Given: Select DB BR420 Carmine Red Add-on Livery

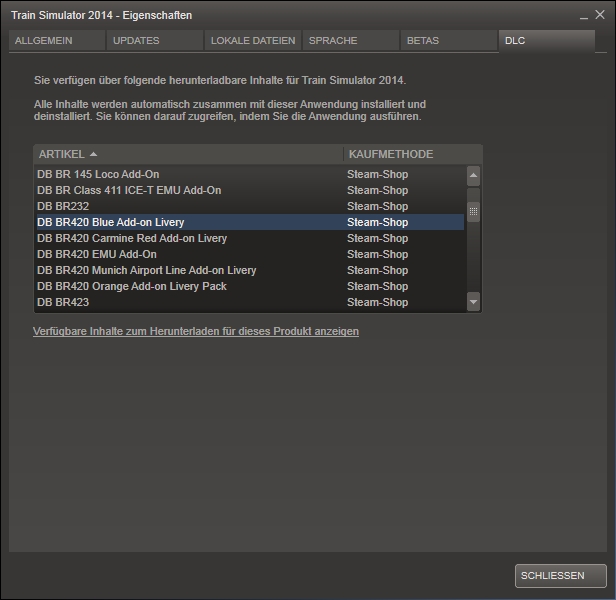Looking at the screenshot, I should point(250,239).
